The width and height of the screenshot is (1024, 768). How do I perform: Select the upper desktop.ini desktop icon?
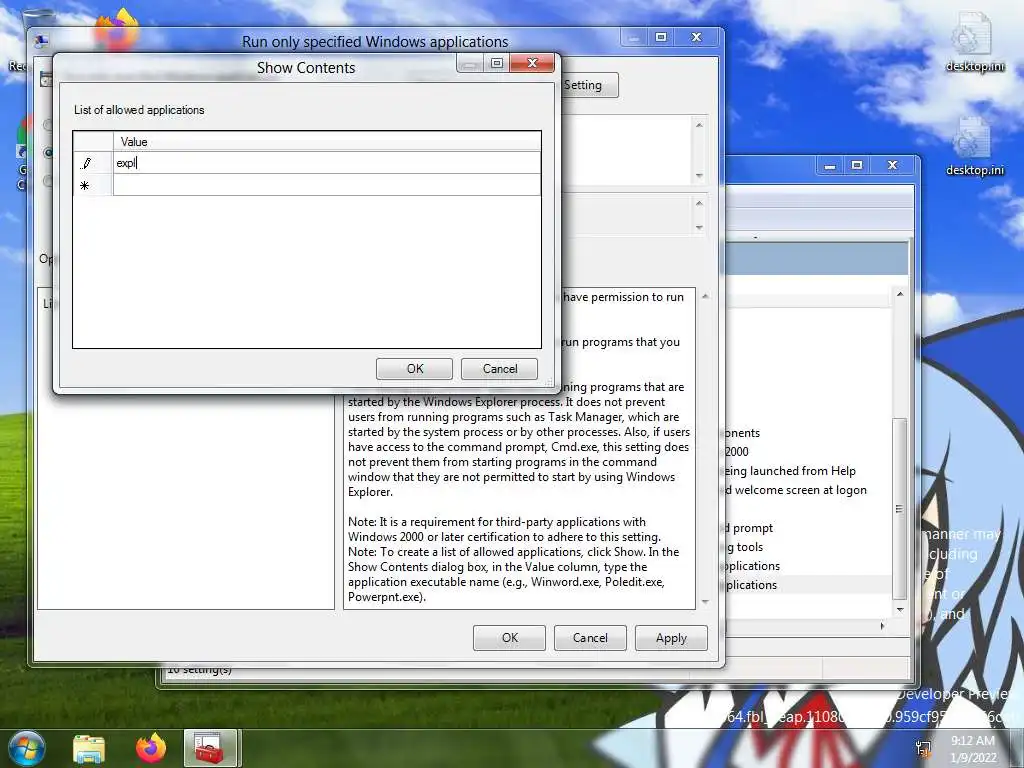tap(974, 42)
